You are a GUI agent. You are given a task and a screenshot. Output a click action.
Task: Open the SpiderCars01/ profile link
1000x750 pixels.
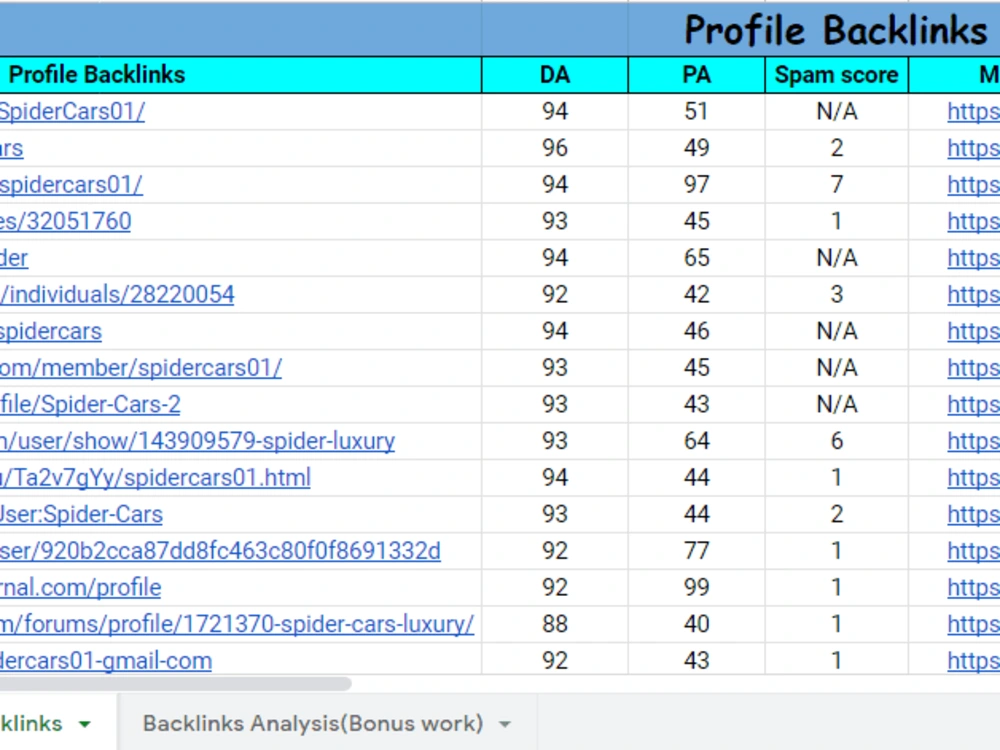tap(72, 112)
